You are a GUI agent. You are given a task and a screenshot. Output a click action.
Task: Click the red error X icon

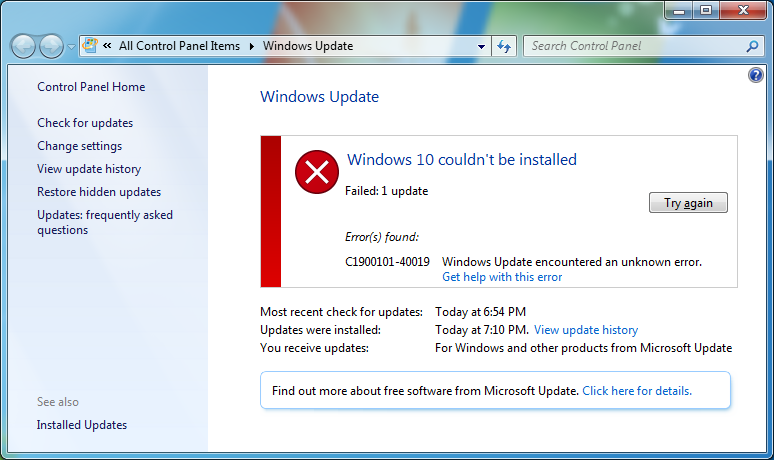[317, 173]
